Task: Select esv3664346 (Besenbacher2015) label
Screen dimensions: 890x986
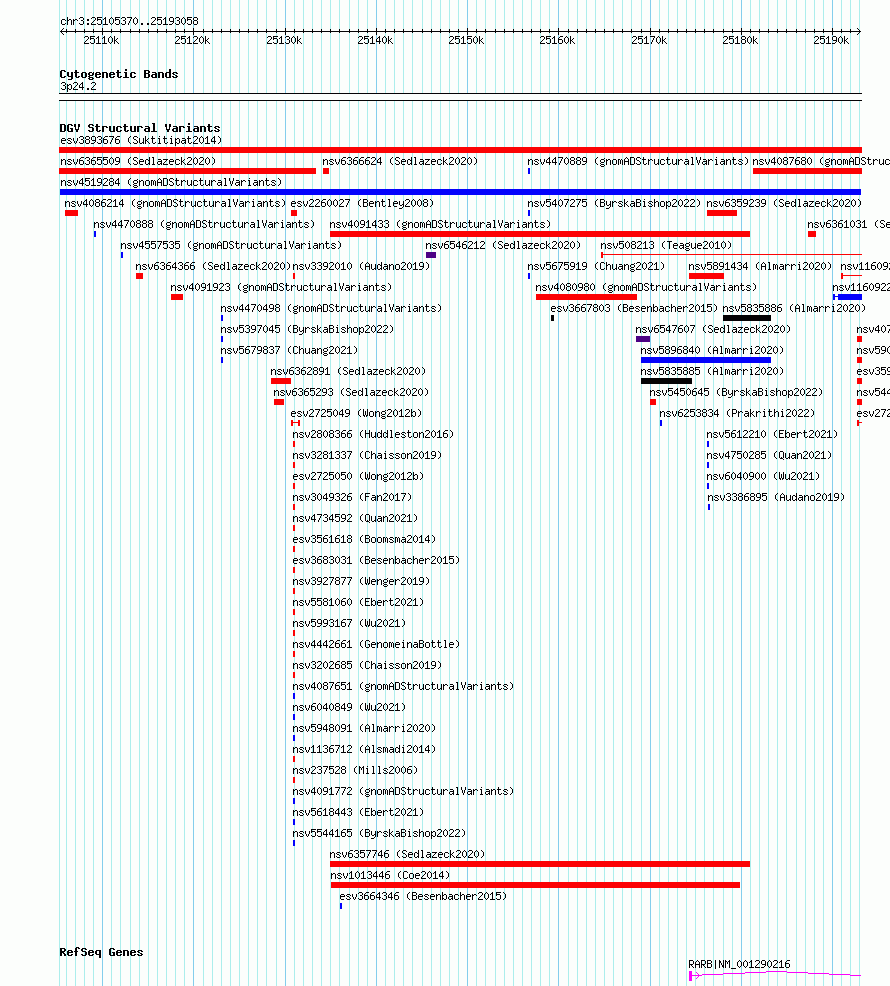Action: [x=423, y=897]
